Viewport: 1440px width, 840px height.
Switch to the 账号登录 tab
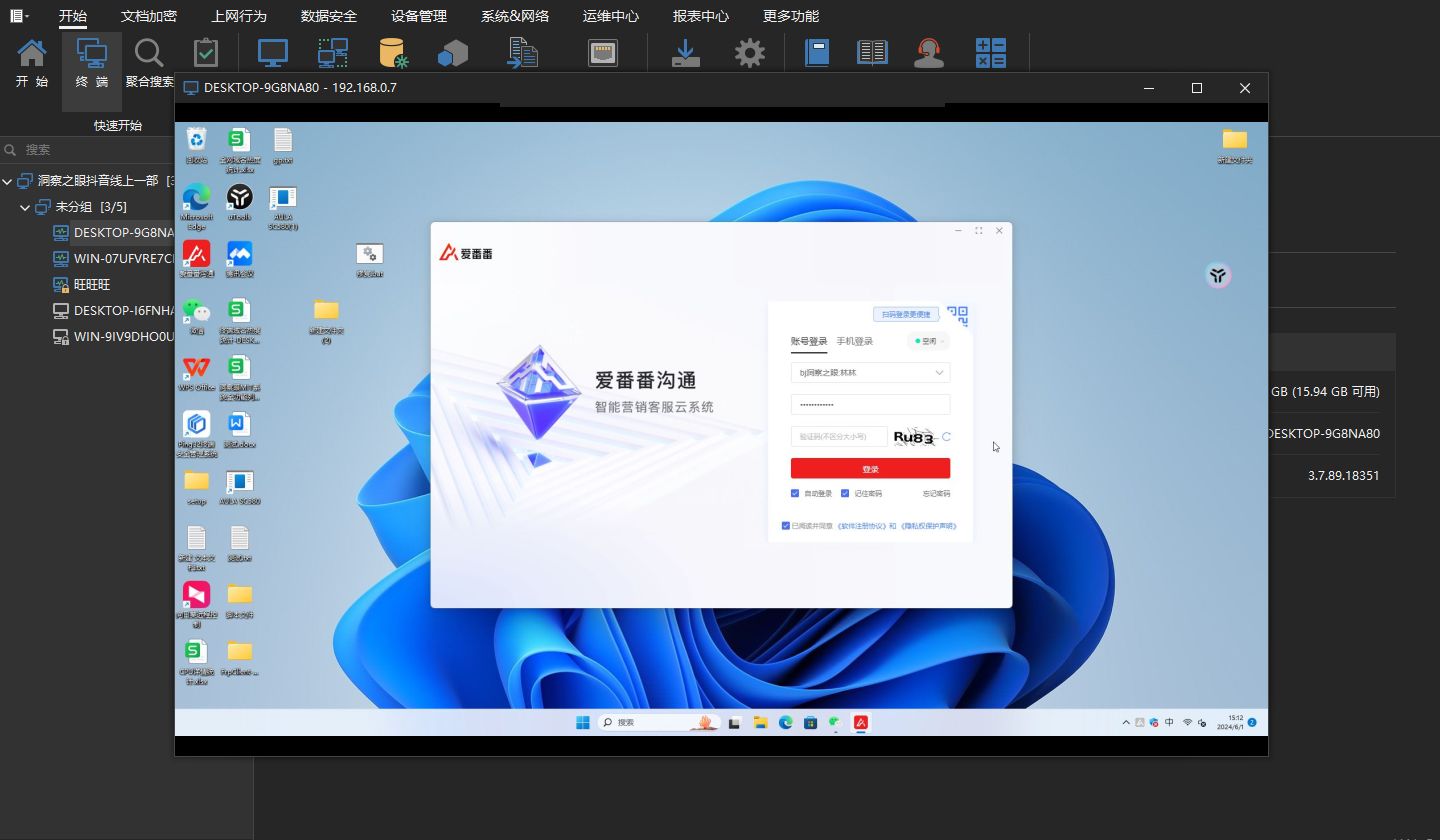tap(809, 342)
